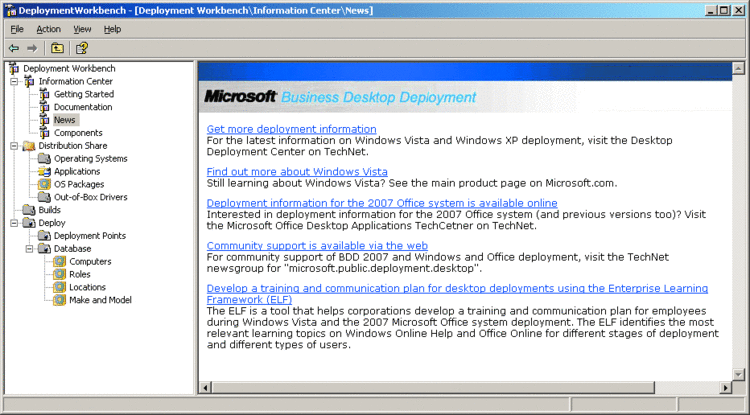Click the Locations node icon

point(59,287)
